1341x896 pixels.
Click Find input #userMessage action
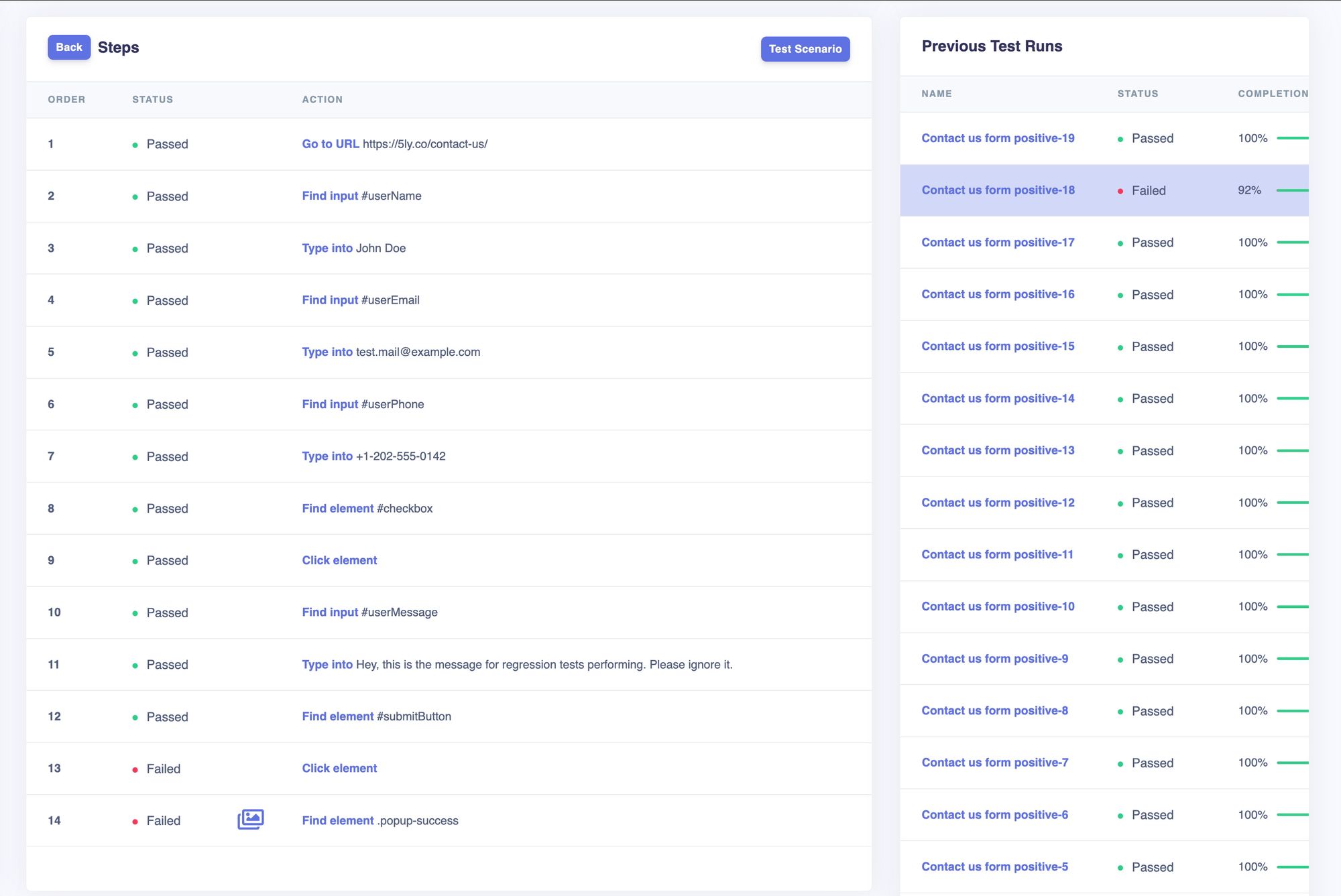click(369, 613)
